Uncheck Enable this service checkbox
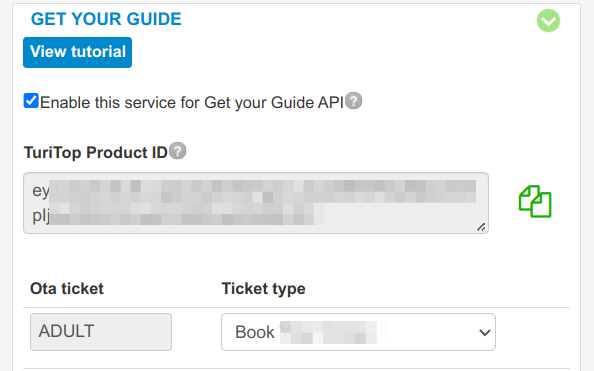The height and width of the screenshot is (371, 594). pyautogui.click(x=31, y=101)
